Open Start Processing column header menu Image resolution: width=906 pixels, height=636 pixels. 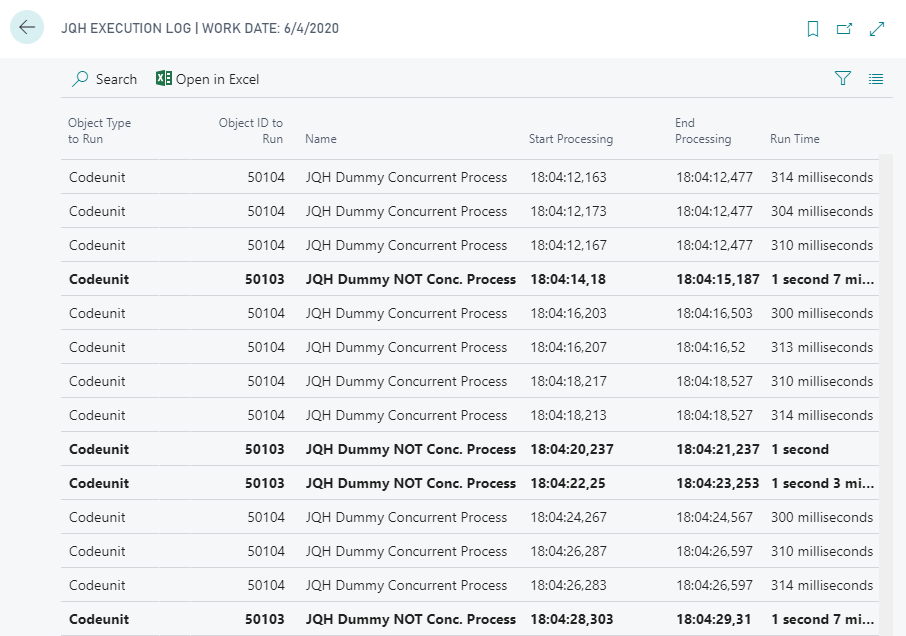click(571, 139)
